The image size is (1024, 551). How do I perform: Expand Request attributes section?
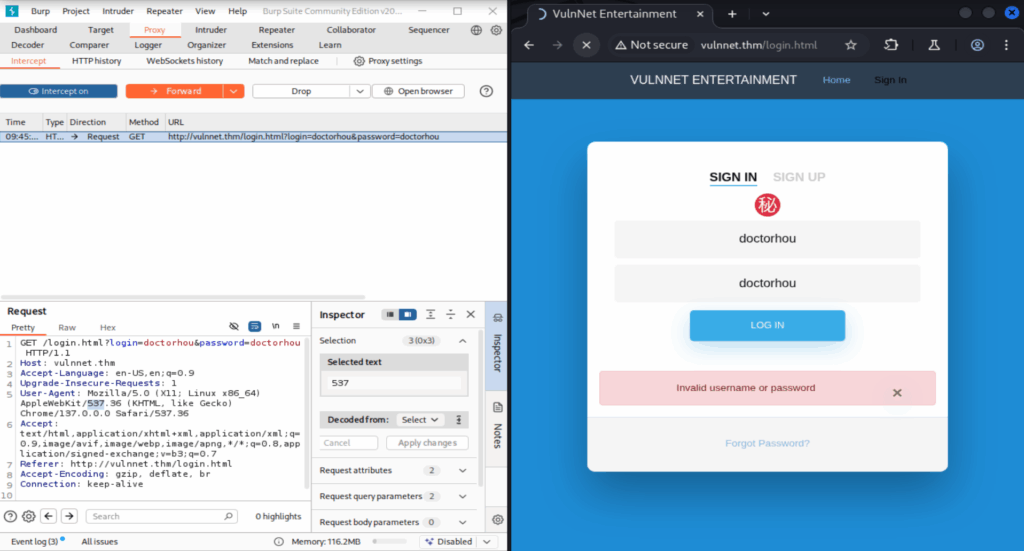pos(462,471)
